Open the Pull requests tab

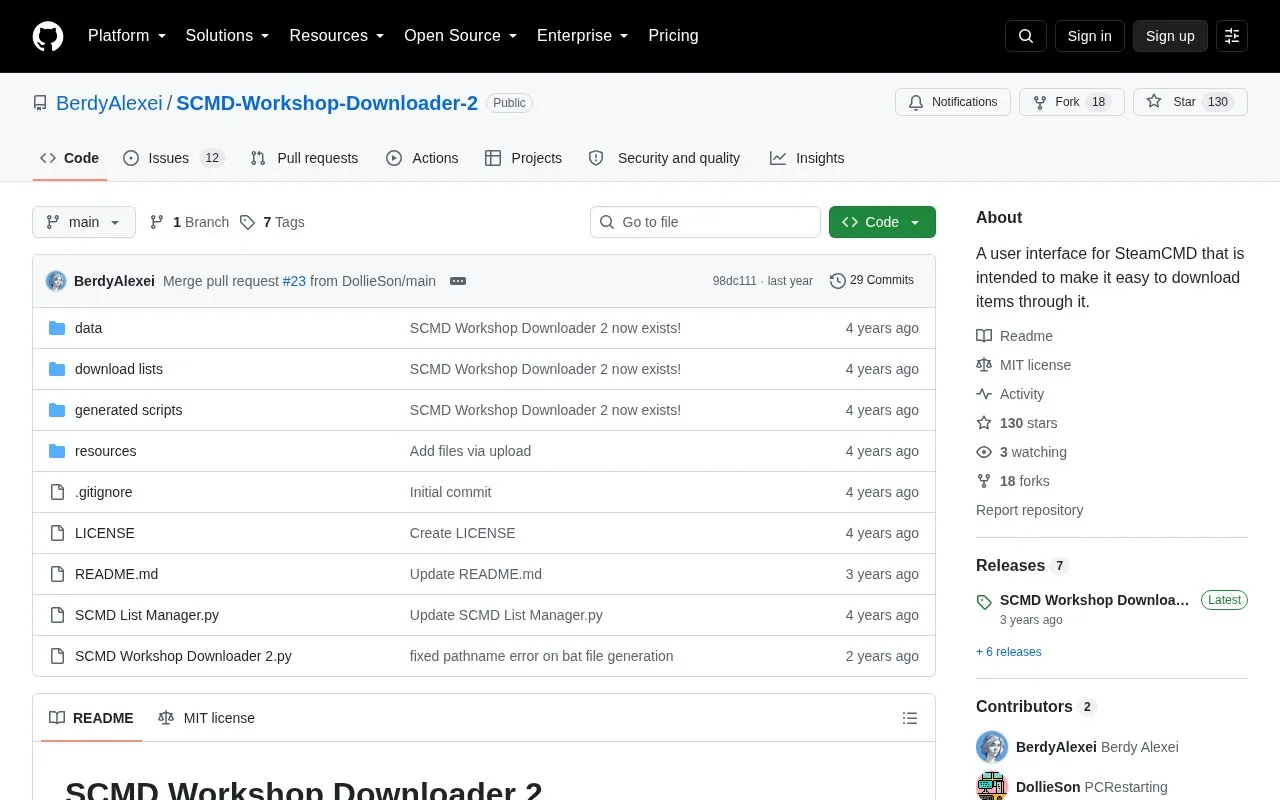coord(304,158)
